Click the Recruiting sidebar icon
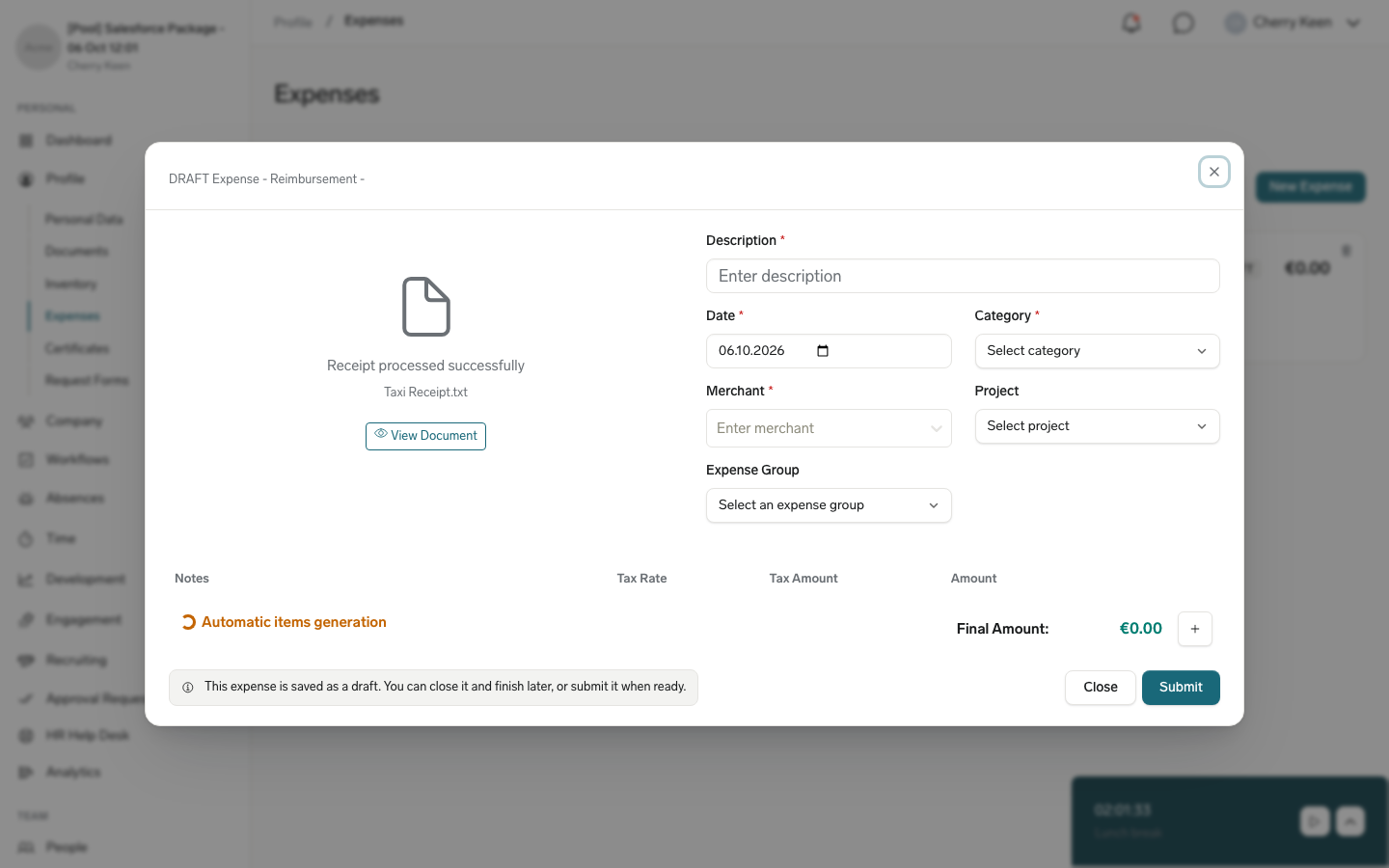The height and width of the screenshot is (868, 1389). point(26,661)
